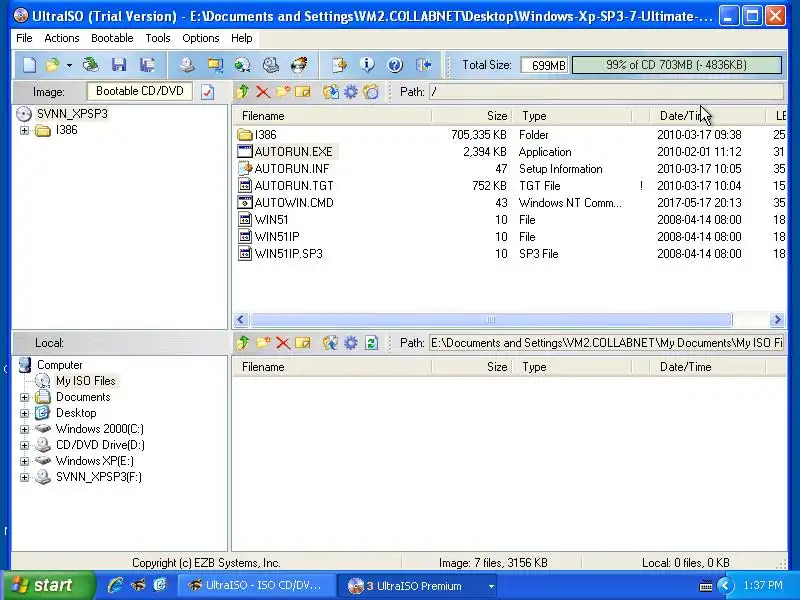The height and width of the screenshot is (600, 800).
Task: Expand the SVNN_XPSP3(F:) drive node
Action: pos(24,477)
